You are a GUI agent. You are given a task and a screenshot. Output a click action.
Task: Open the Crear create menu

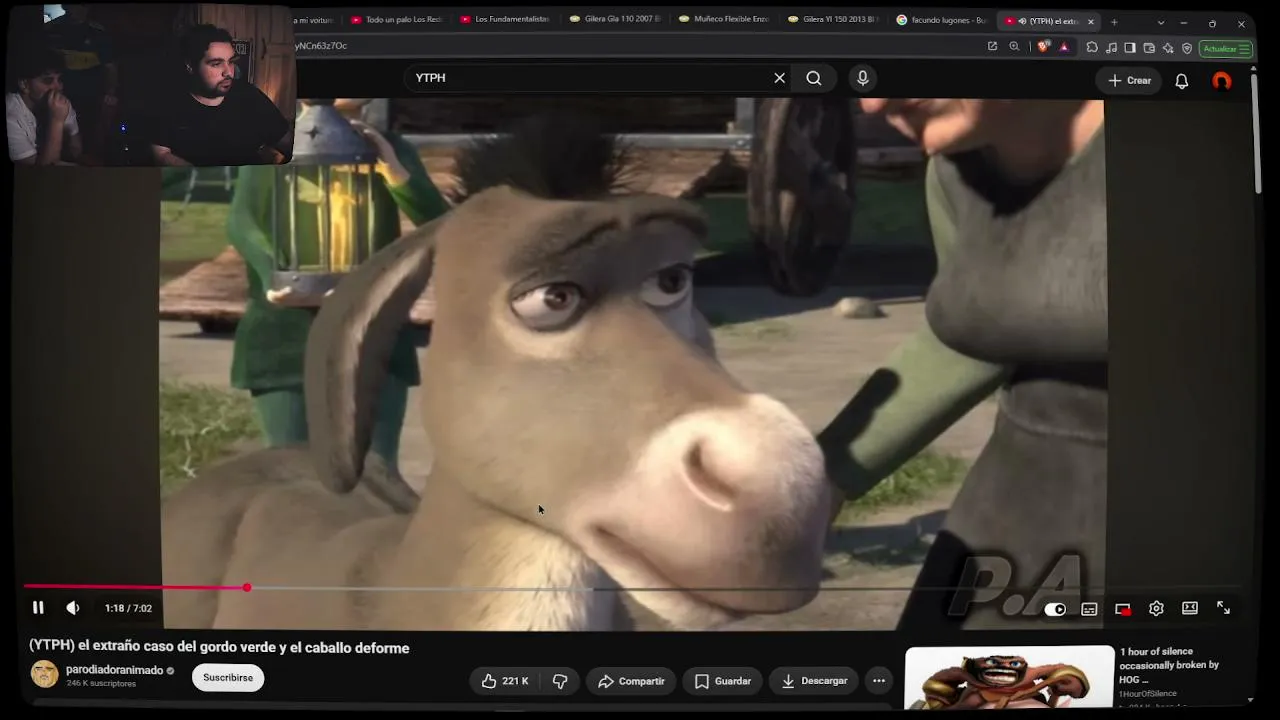[1129, 81]
